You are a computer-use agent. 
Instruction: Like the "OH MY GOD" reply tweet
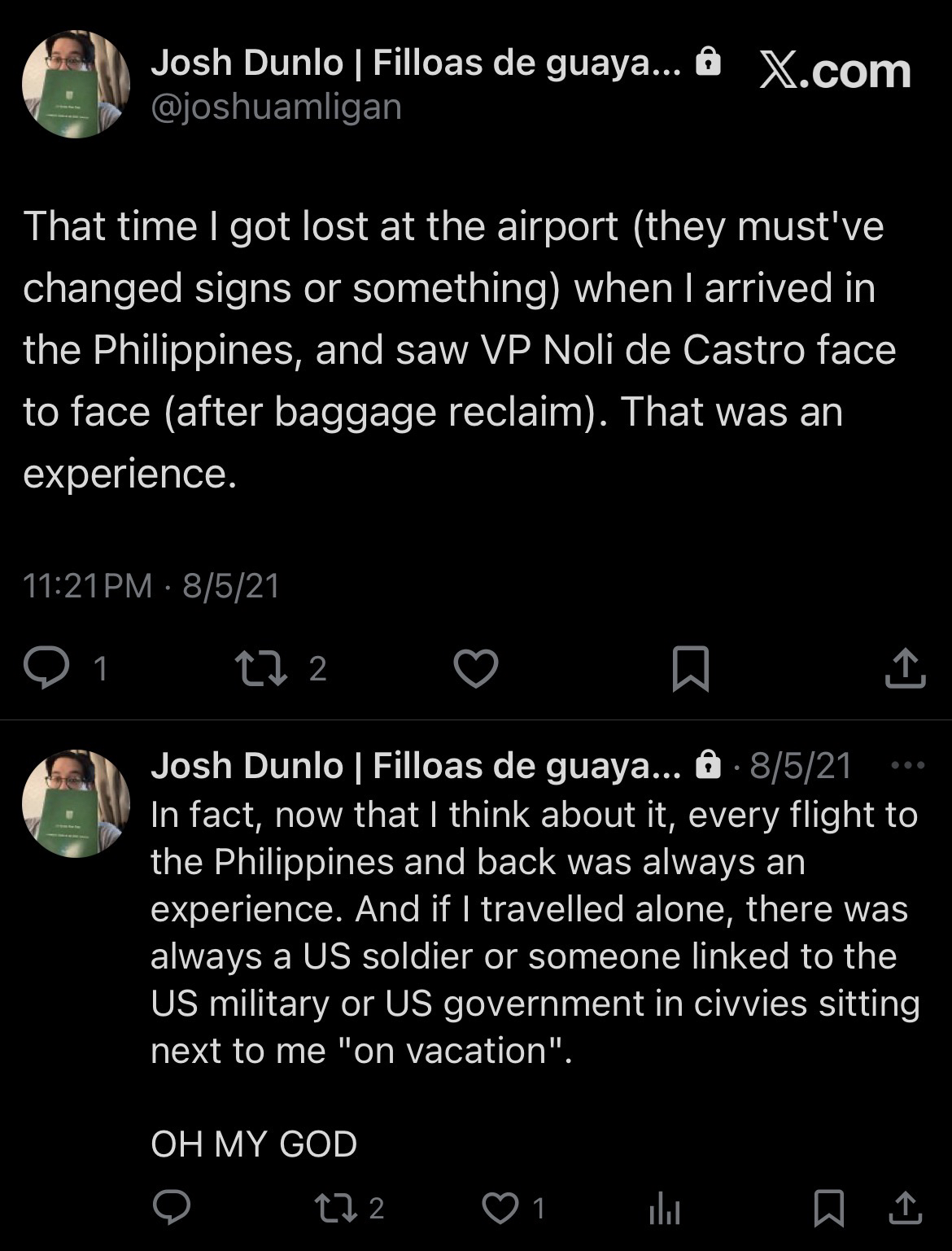click(x=500, y=1208)
